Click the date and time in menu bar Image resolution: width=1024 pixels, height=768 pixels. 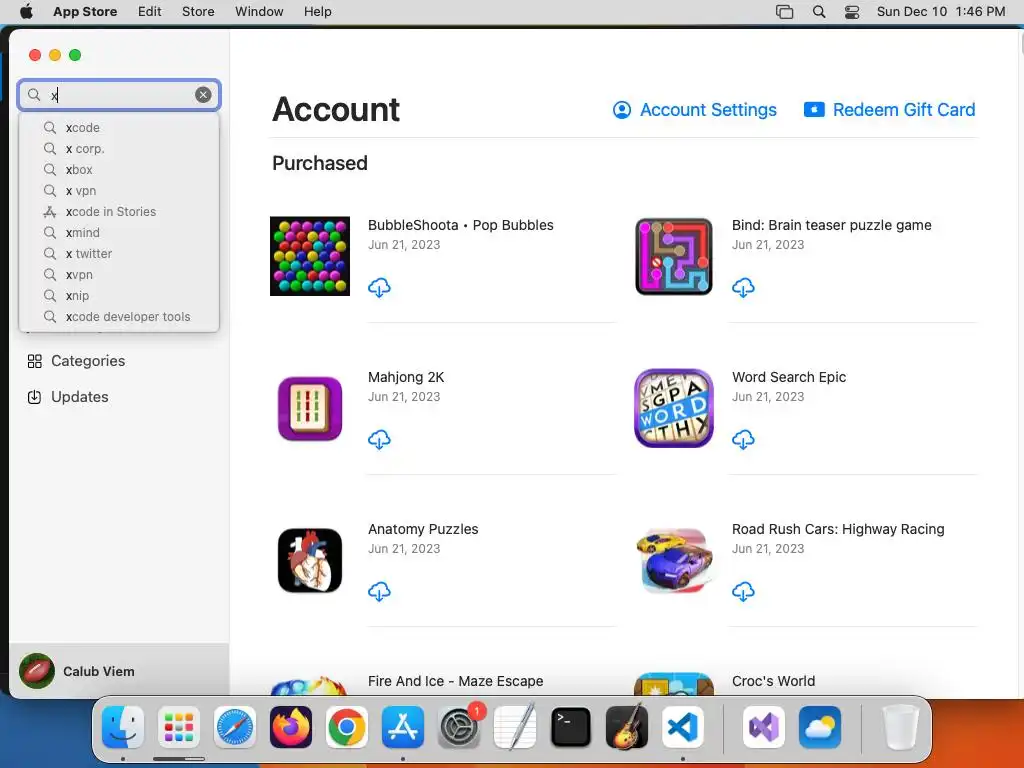pos(940,12)
